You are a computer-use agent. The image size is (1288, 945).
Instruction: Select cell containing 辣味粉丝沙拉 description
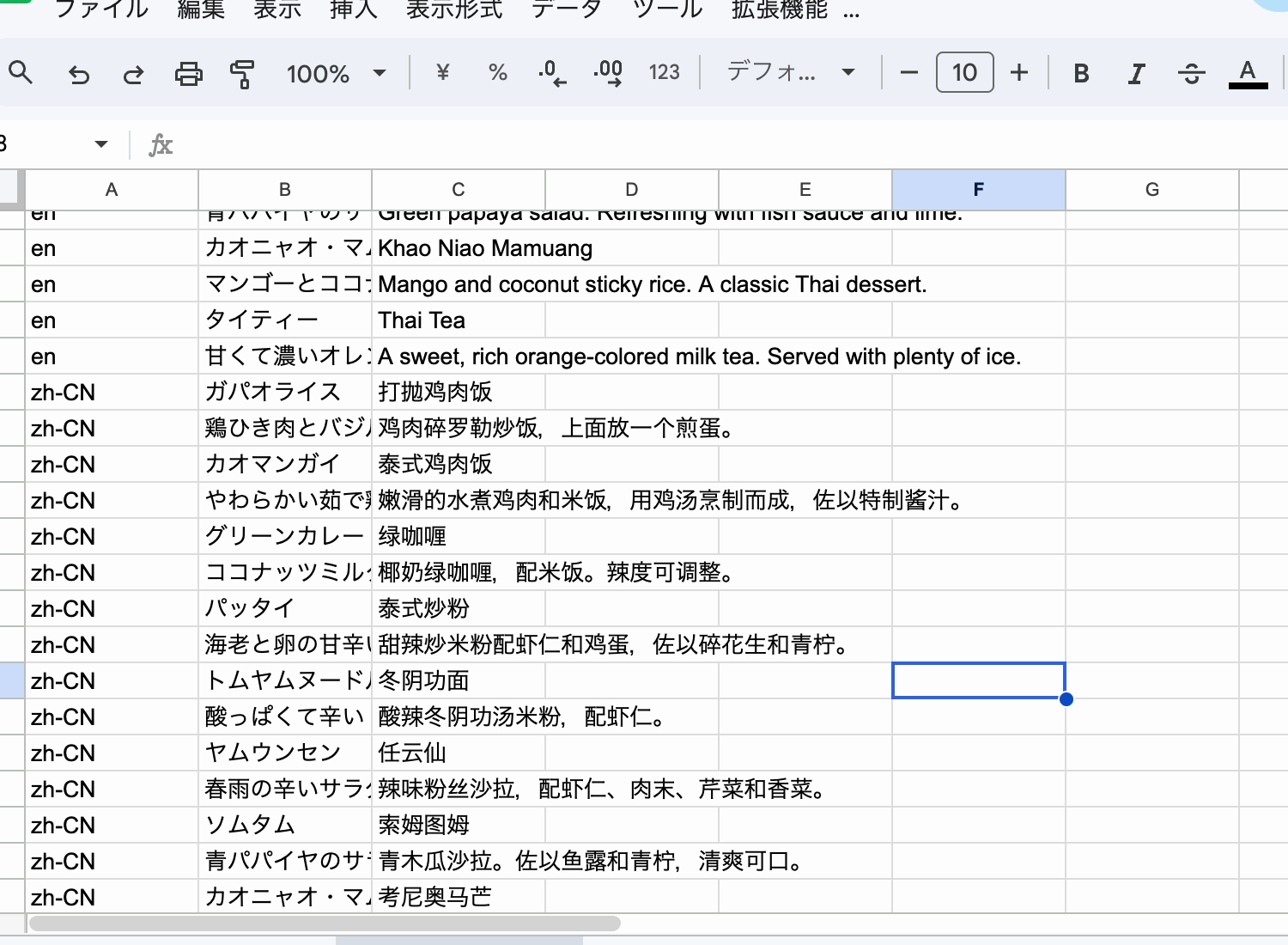(459, 790)
